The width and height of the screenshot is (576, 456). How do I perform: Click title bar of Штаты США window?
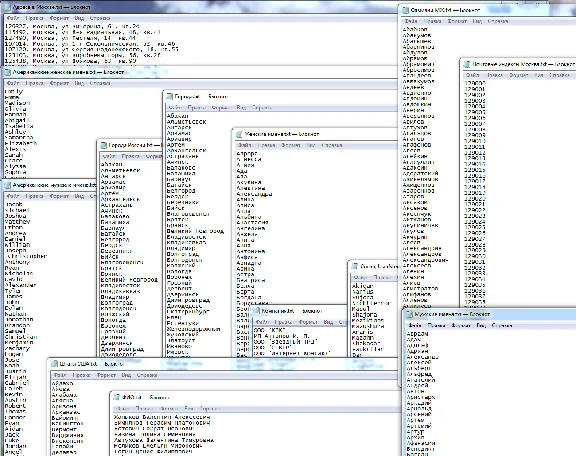[x=224, y=364]
